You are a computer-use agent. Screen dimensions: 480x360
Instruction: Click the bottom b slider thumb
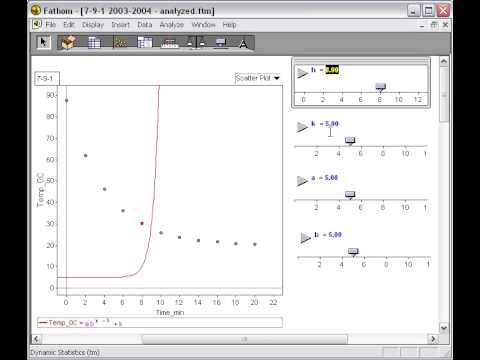(353, 251)
